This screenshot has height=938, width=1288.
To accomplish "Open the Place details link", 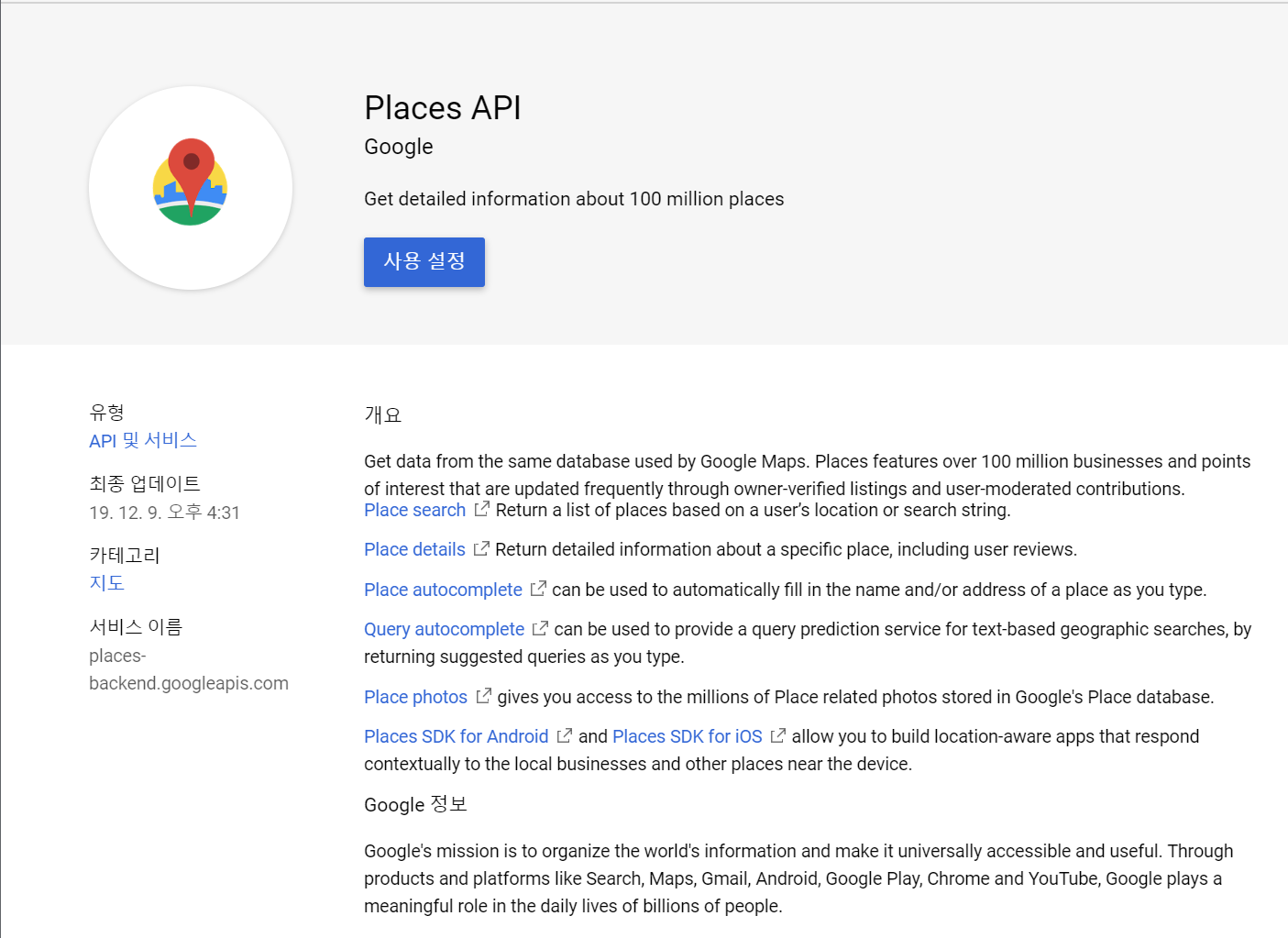I will [414, 550].
